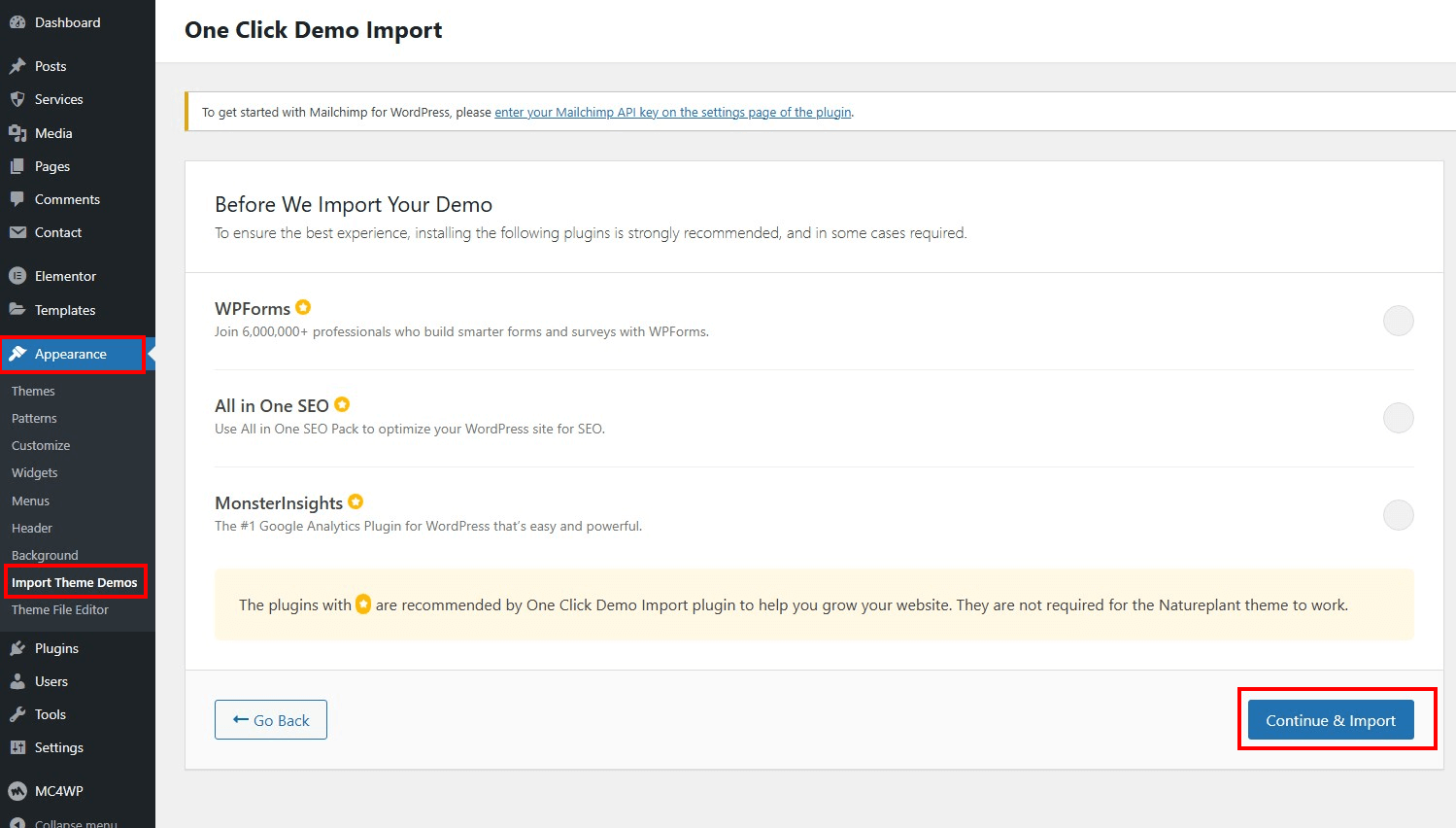Go to the Services menu
This screenshot has width=1456, height=828.
pyautogui.click(x=78, y=99)
